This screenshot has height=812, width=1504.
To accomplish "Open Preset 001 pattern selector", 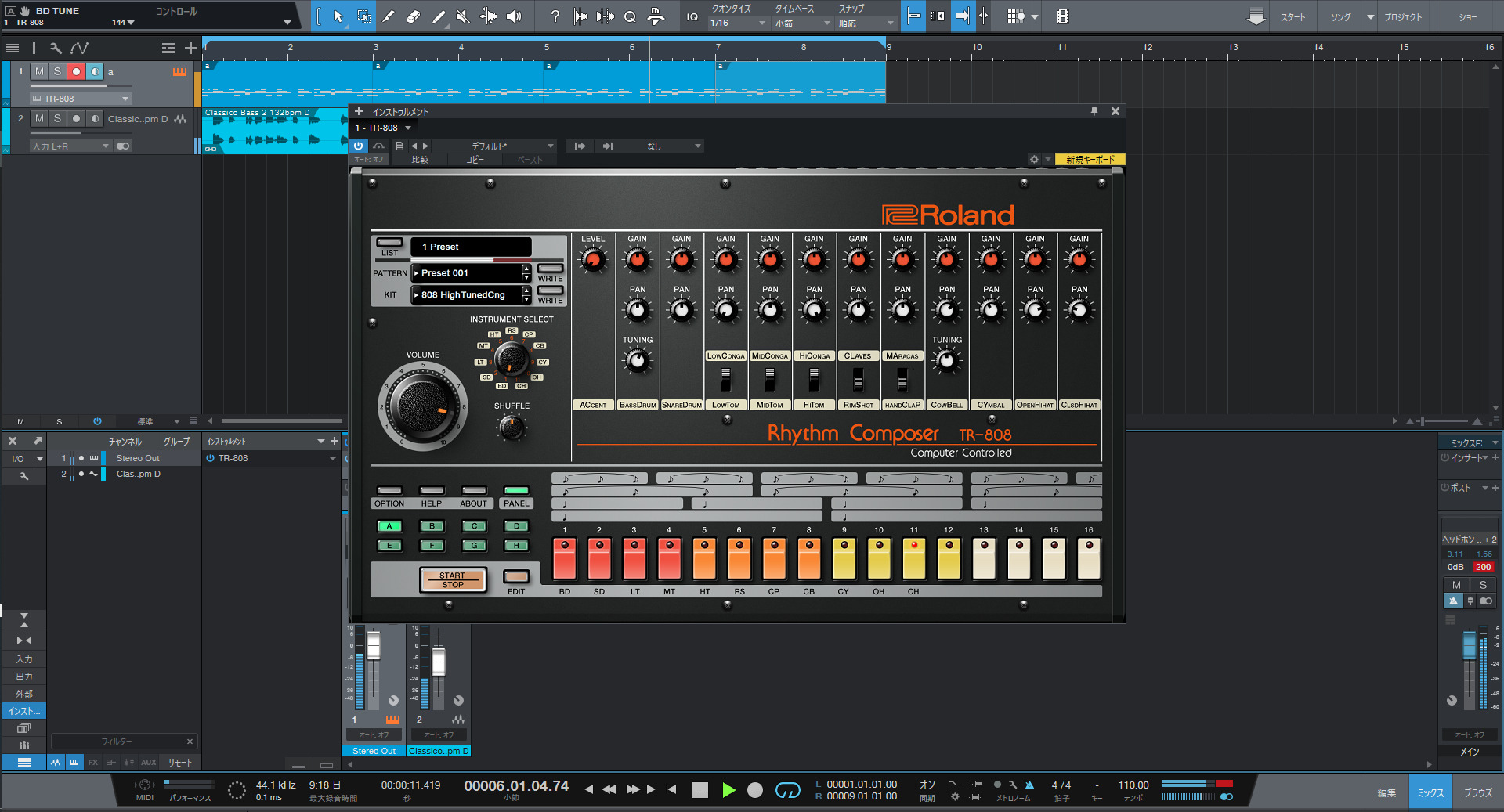I will (472, 273).
